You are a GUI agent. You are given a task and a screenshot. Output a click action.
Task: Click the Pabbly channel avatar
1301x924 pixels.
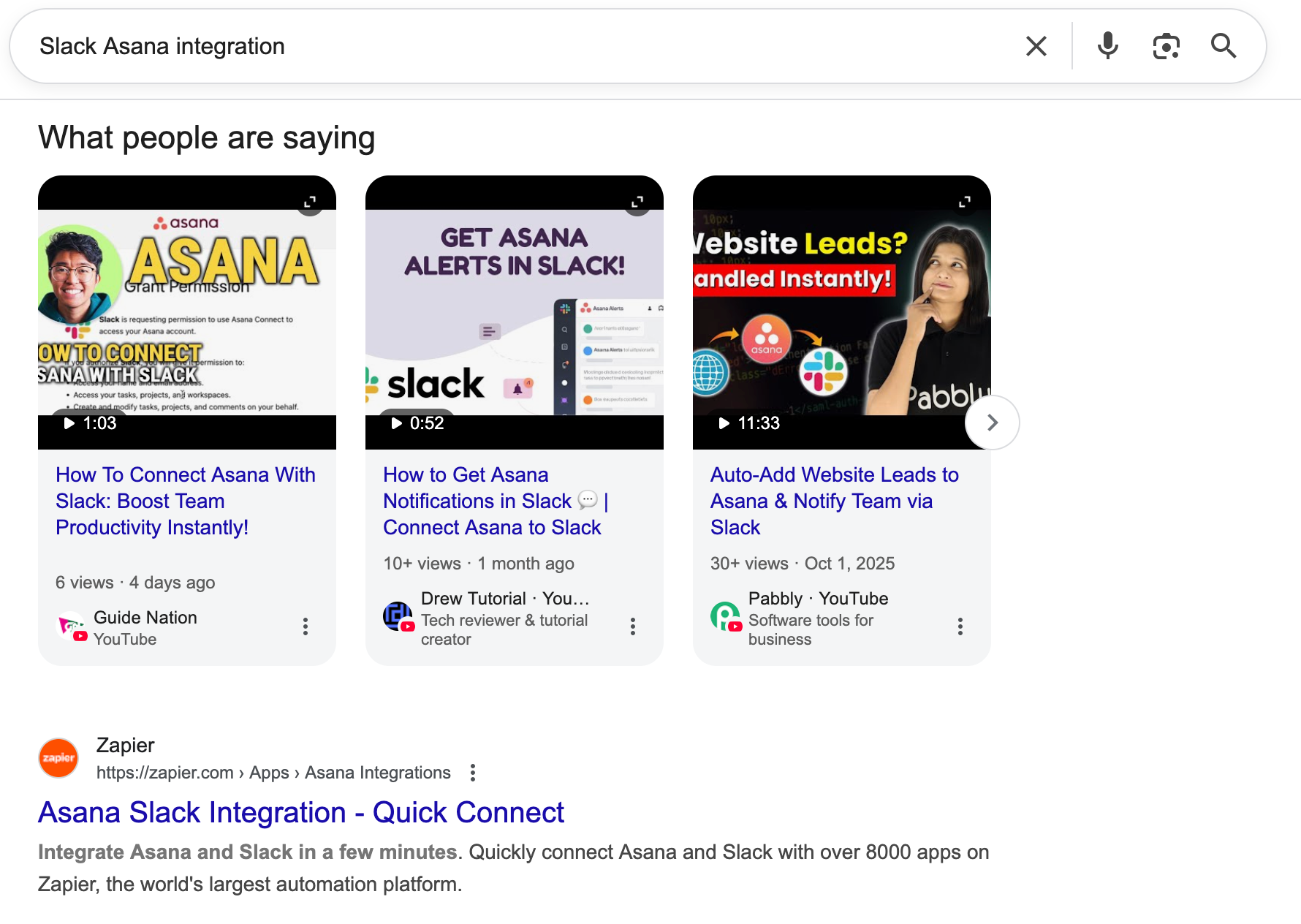tap(727, 616)
